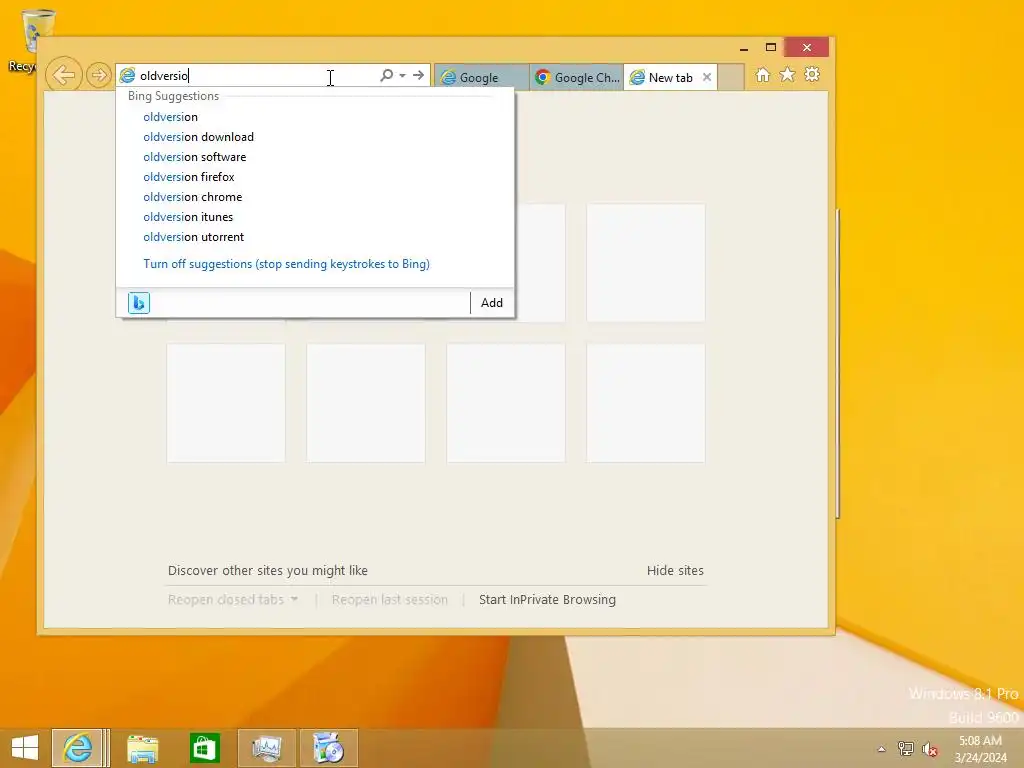Viewport: 1024px width, 768px height.
Task: Click IE page icon in address bar
Action: [x=127, y=76]
